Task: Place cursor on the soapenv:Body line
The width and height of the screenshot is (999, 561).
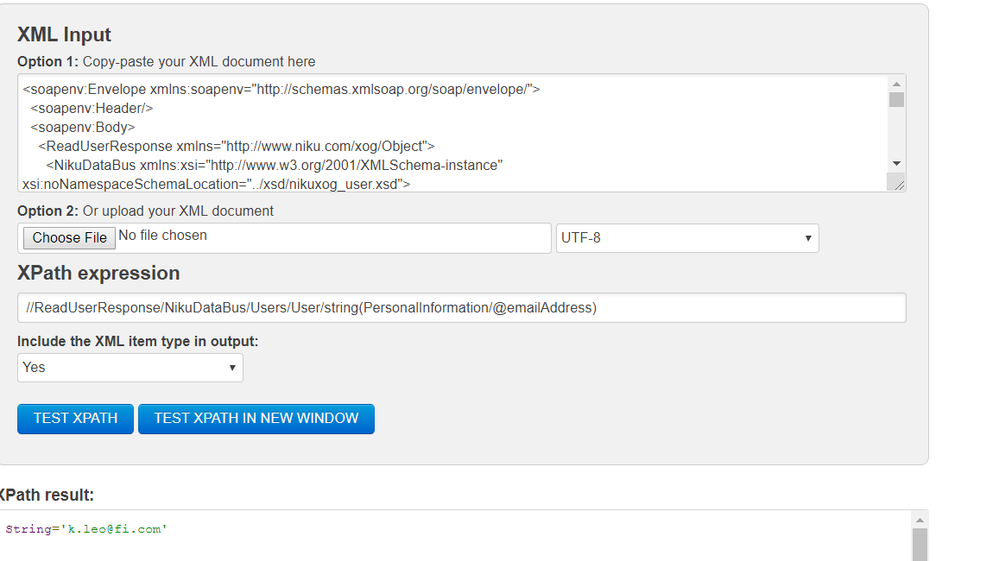Action: (83, 127)
